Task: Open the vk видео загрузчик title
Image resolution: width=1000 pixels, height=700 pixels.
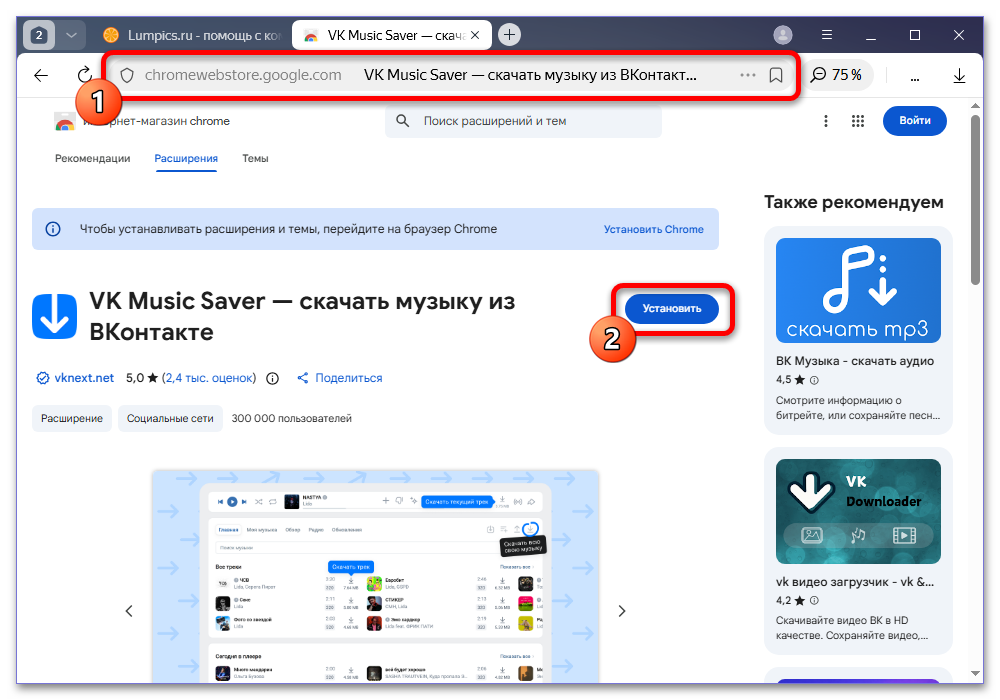Action: coord(855,582)
